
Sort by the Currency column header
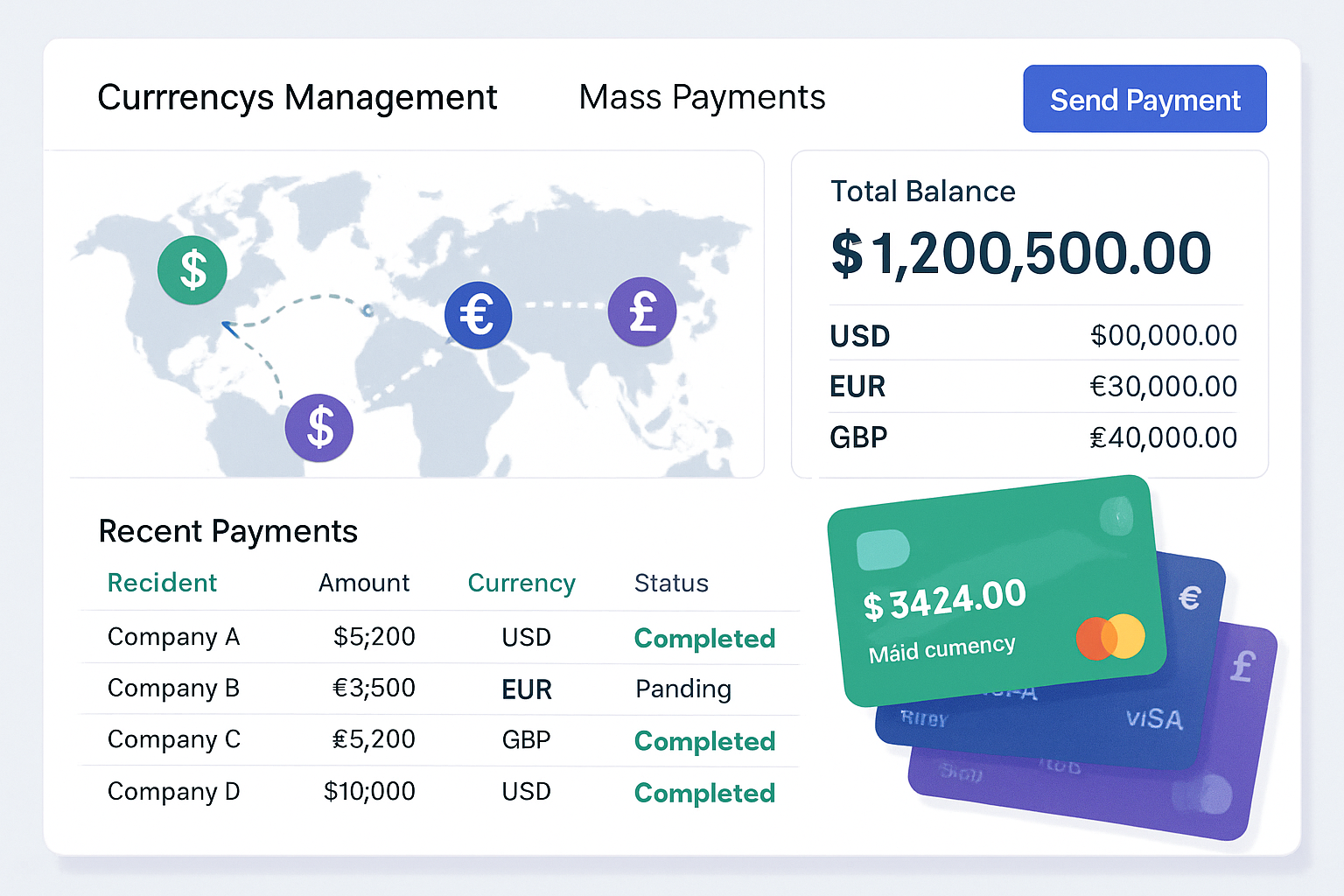click(x=521, y=583)
